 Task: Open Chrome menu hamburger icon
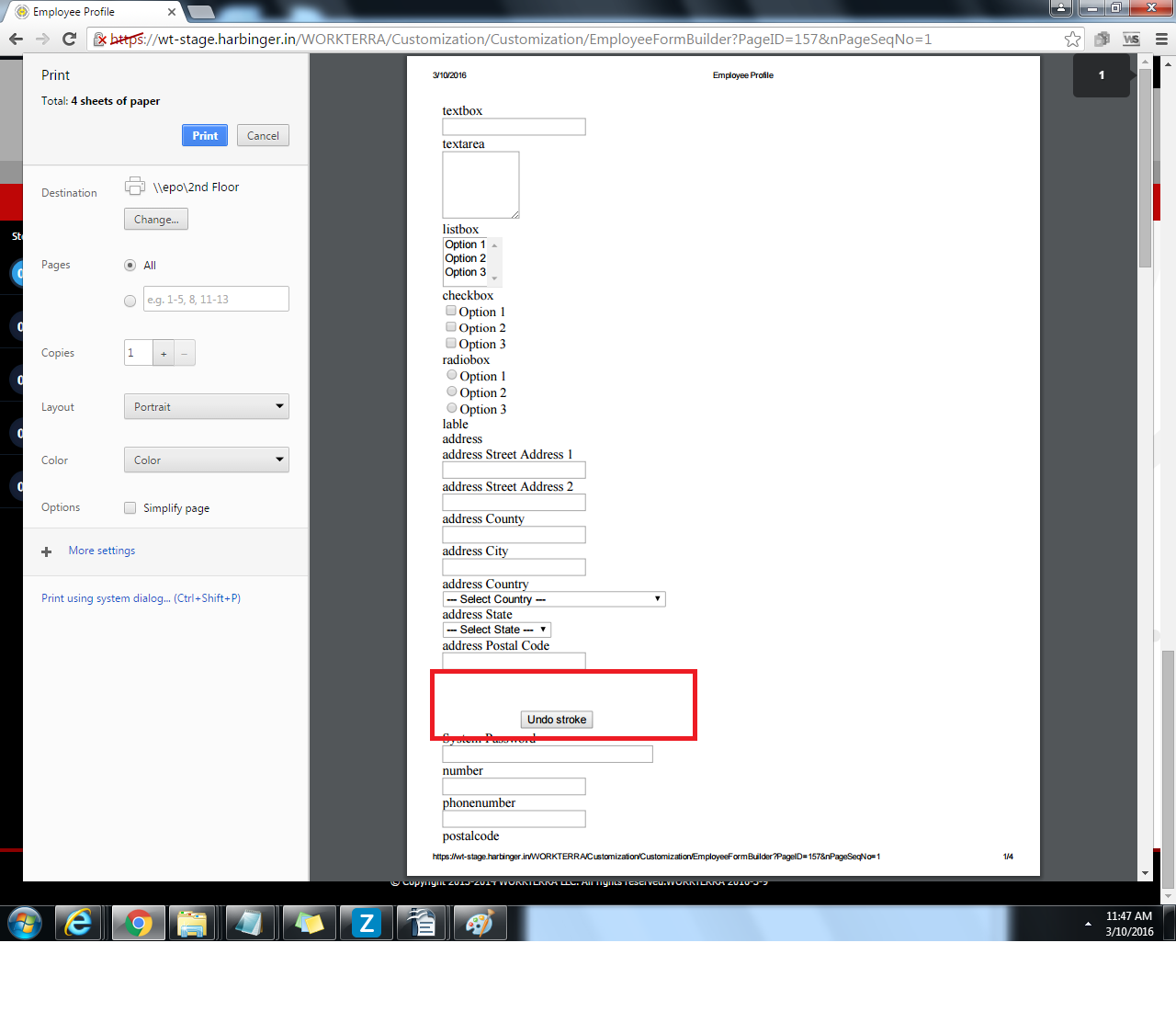coord(1161,39)
